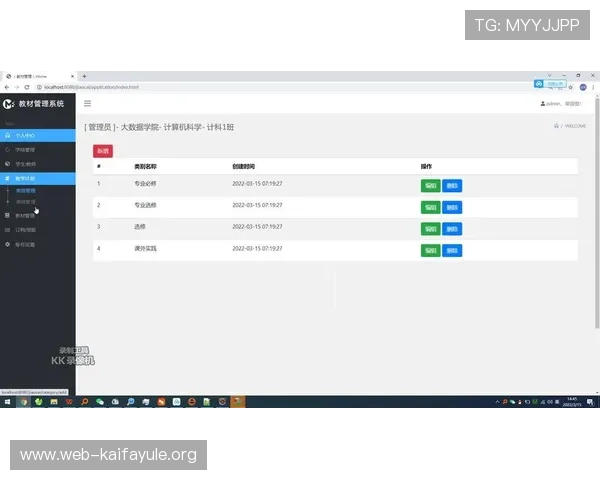
Task: Click green edit button for 专业必修
Action: tap(430, 186)
